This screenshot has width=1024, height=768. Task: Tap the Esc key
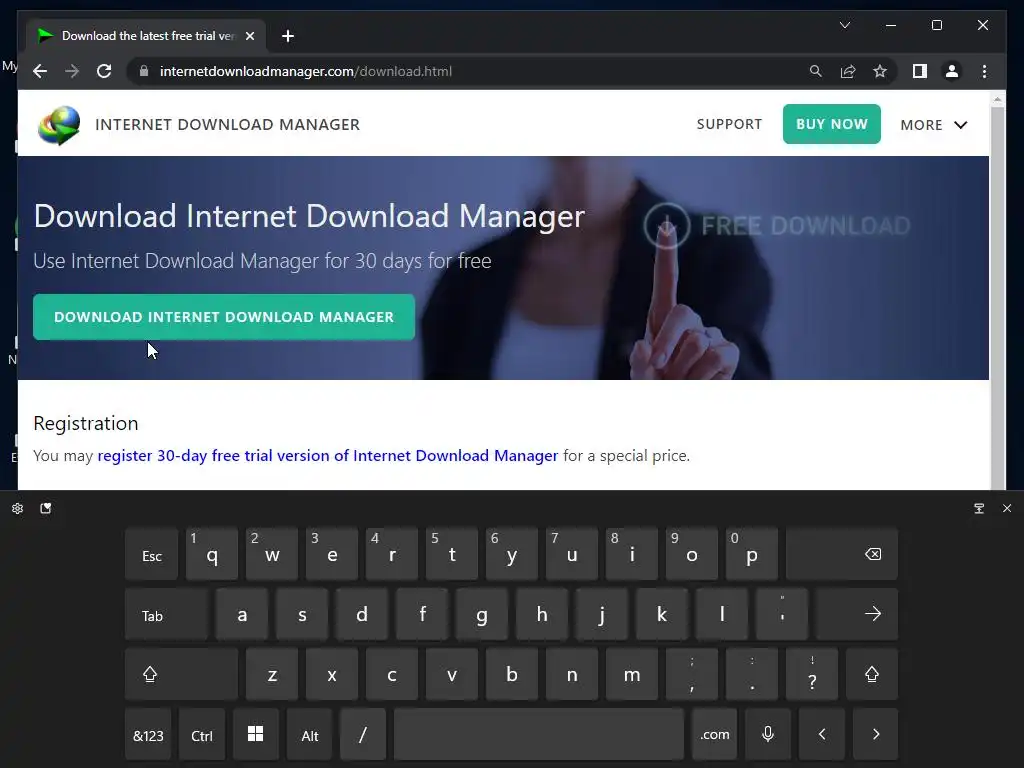pyautogui.click(x=152, y=555)
